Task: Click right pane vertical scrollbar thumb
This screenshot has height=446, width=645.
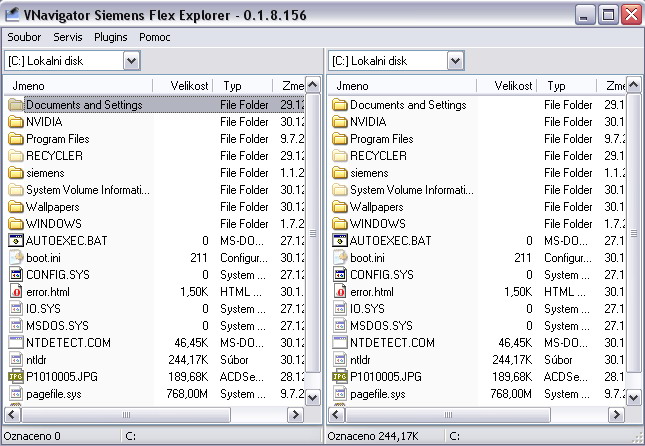Action: coord(633,233)
